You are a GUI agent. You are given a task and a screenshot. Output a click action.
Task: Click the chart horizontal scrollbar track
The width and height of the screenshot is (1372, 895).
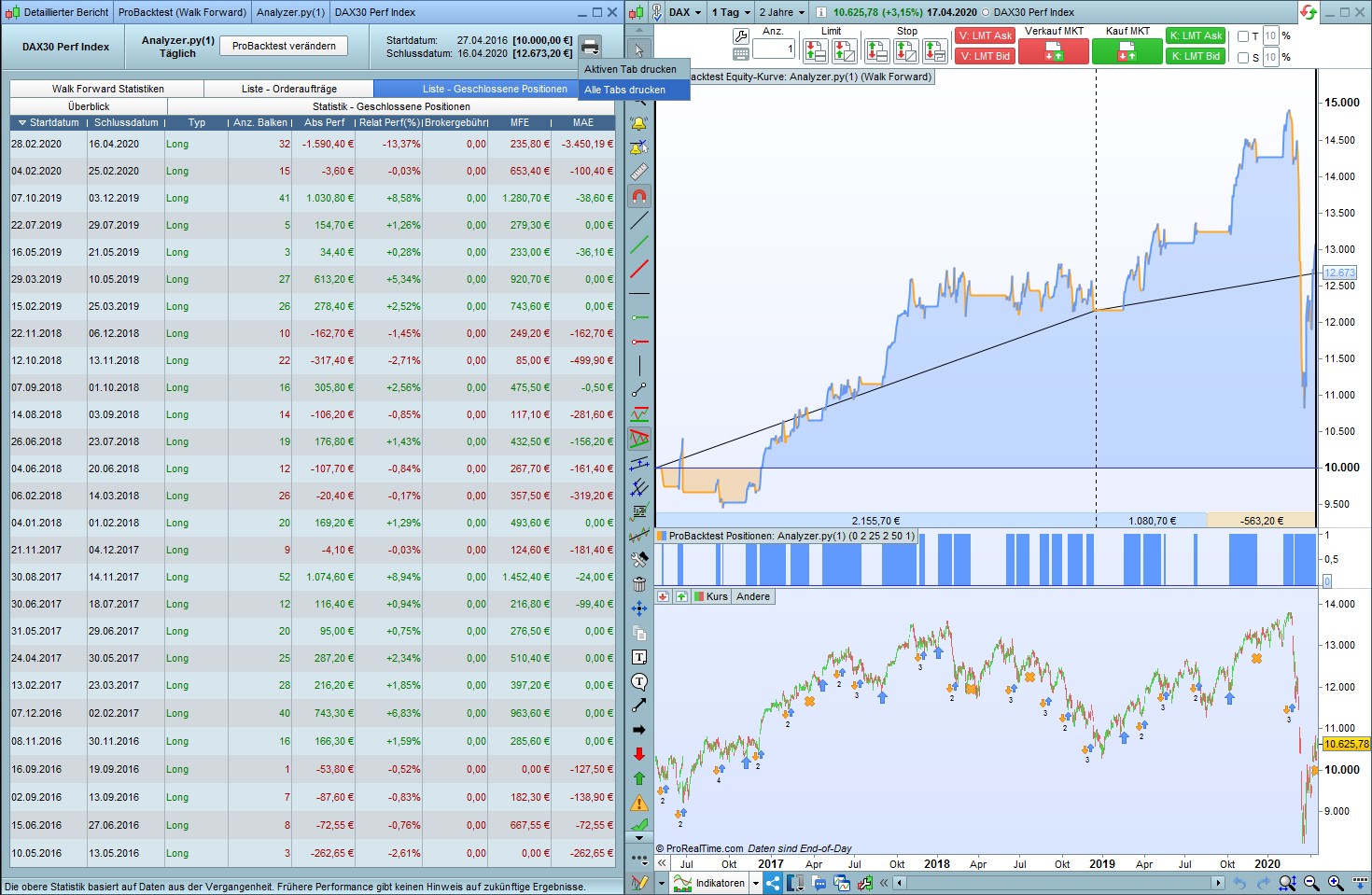coord(1058,883)
